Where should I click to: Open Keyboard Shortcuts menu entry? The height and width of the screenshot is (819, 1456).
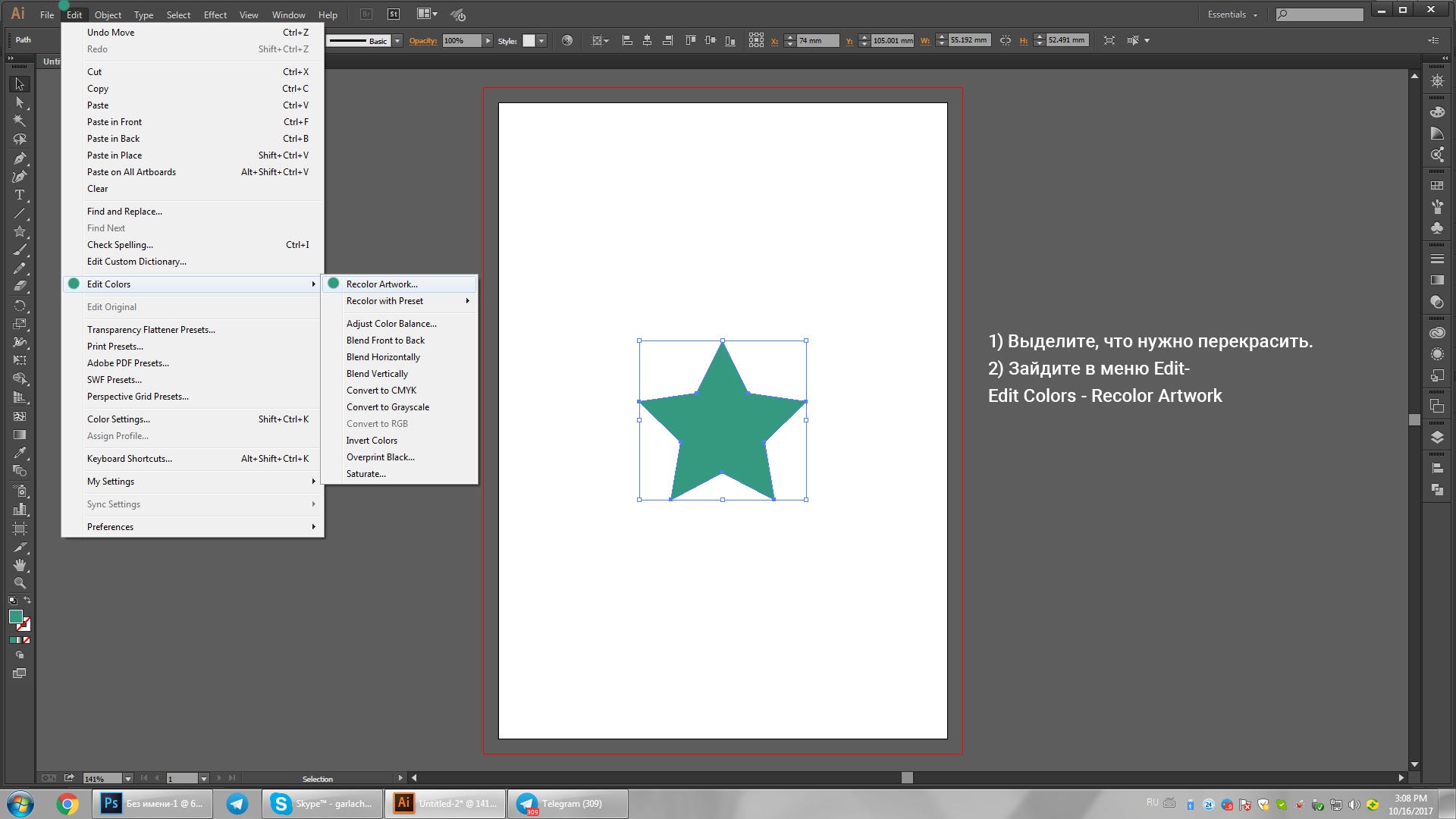coord(193,459)
